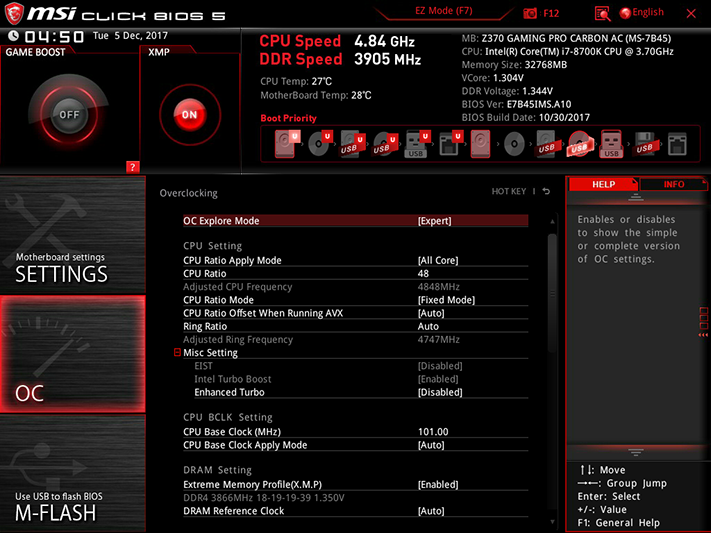
Task: Switch to EZ Mode (F7)
Action: 443,10
